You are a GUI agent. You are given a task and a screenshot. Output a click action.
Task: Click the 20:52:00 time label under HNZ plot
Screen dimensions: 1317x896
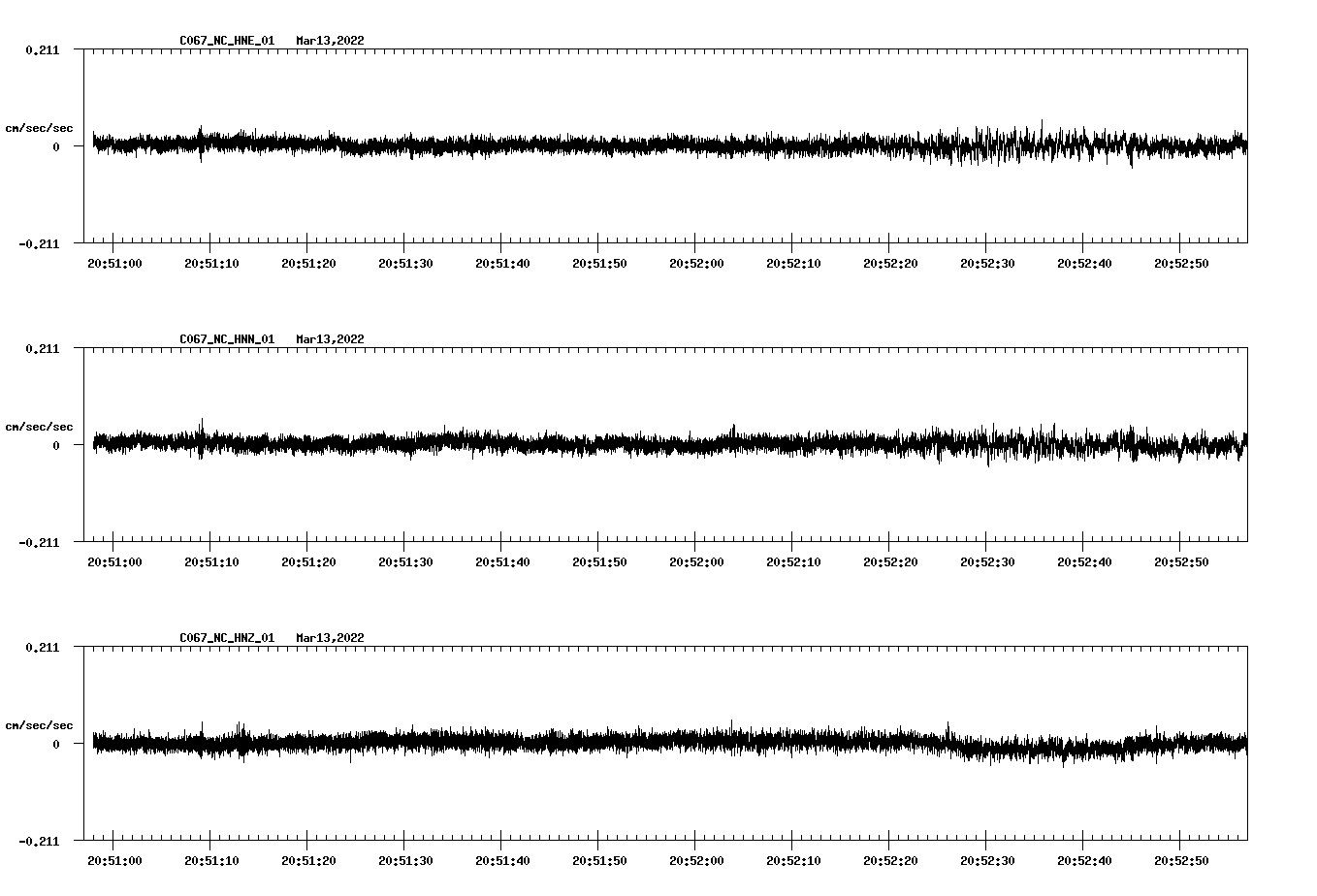click(696, 861)
